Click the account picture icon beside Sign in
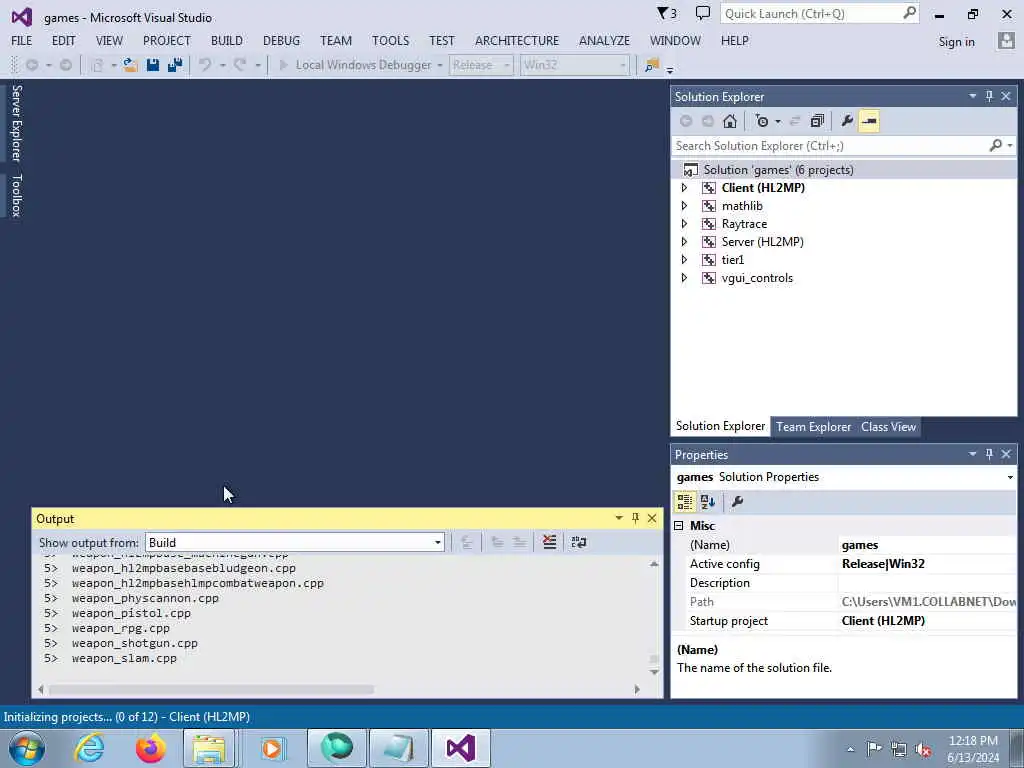Screen dimensions: 1024x768 [x=1006, y=40]
